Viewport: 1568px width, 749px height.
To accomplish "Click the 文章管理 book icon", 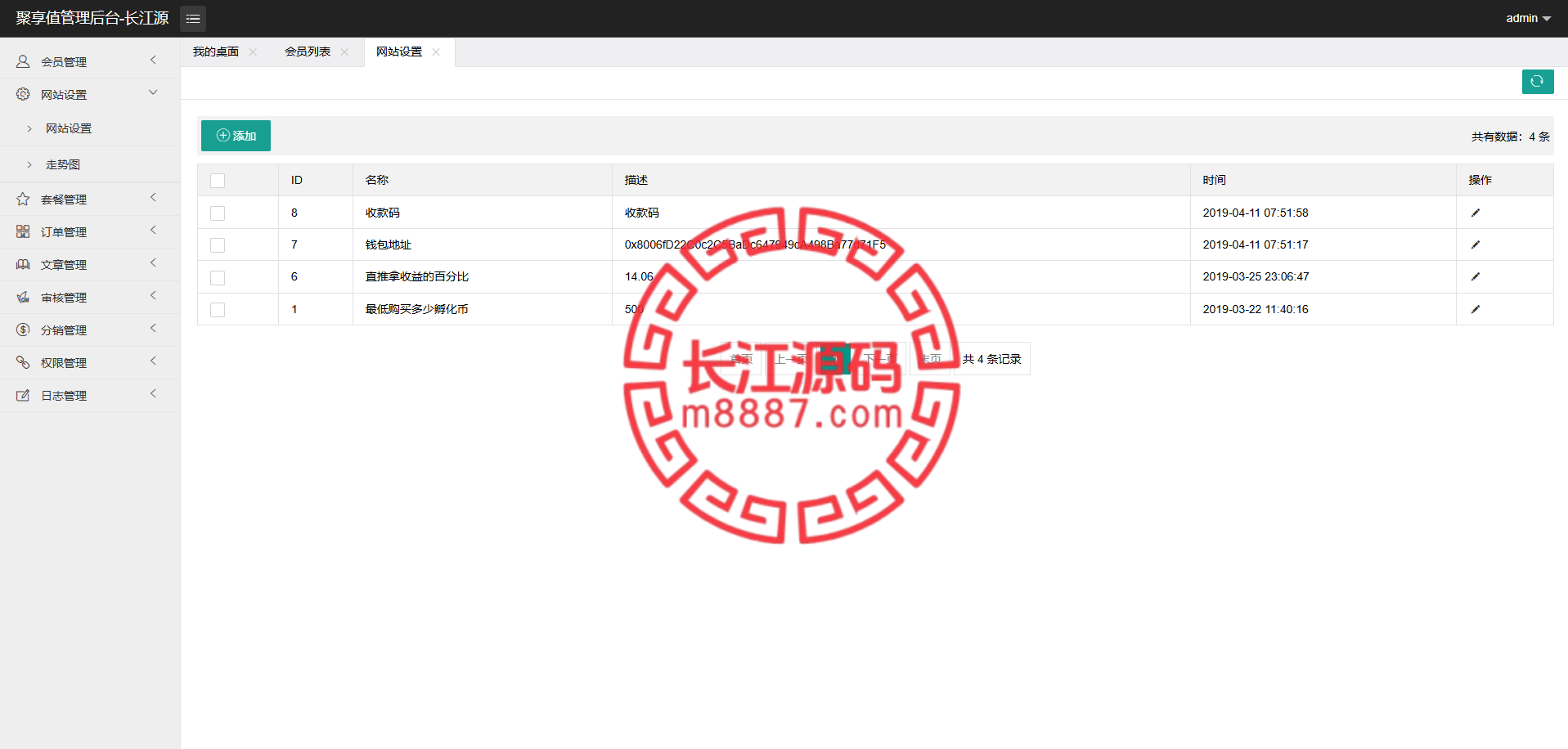I will 23,264.
